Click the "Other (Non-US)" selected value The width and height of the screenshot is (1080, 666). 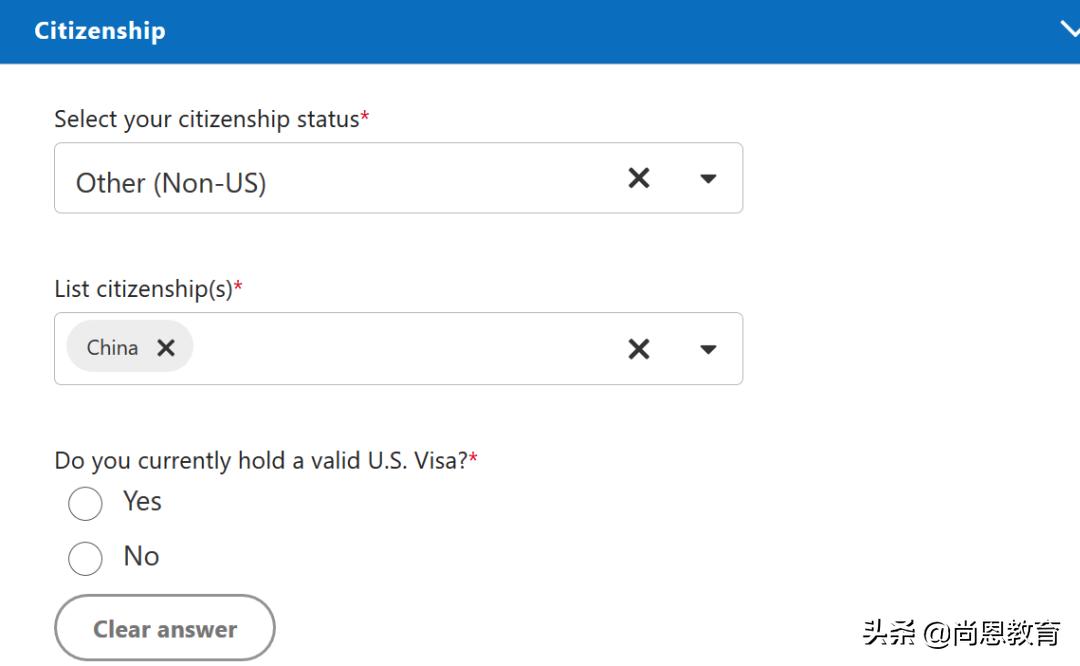pyautogui.click(x=171, y=183)
